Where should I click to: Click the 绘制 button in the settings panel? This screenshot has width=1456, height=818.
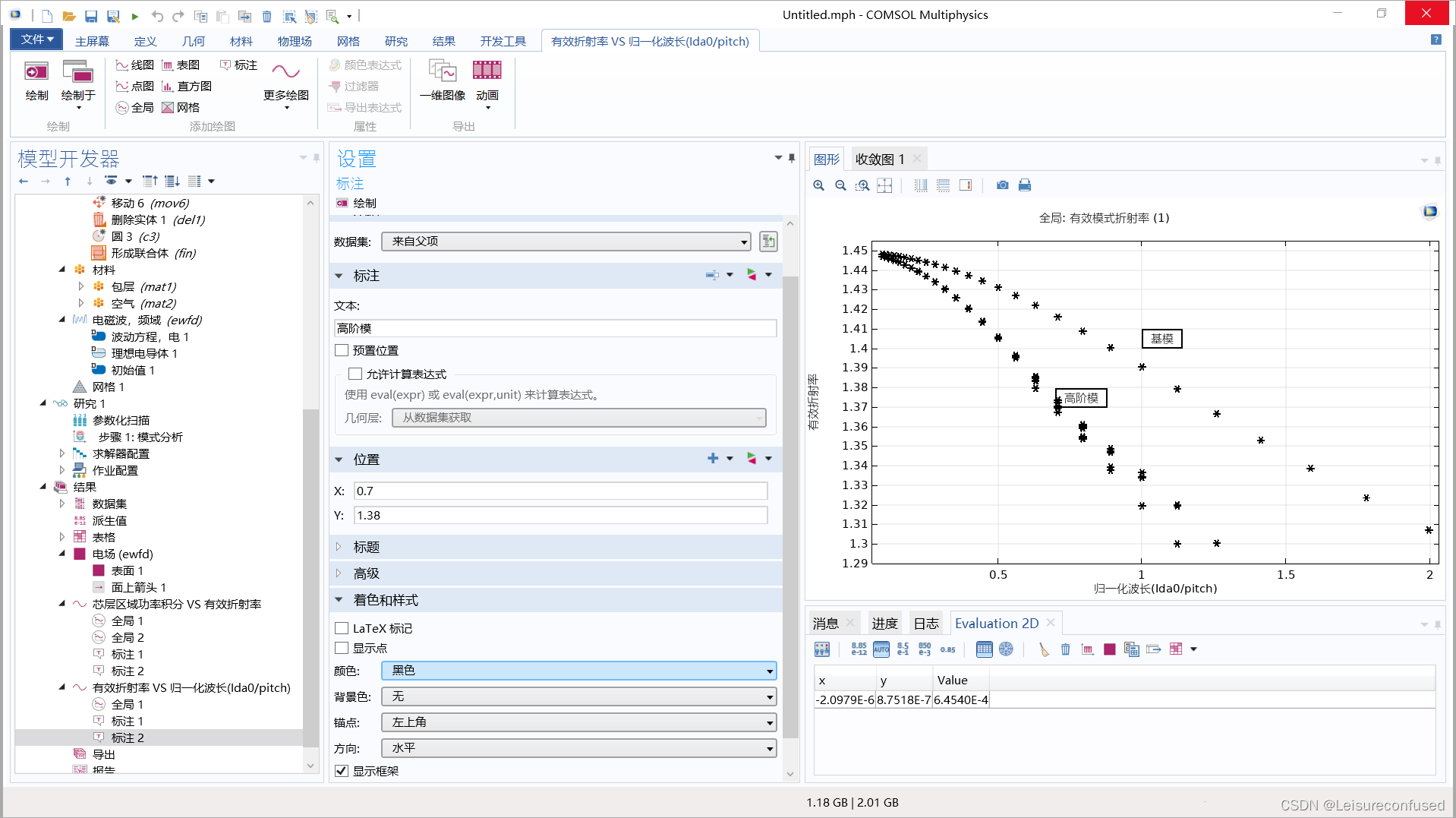pyautogui.click(x=356, y=204)
